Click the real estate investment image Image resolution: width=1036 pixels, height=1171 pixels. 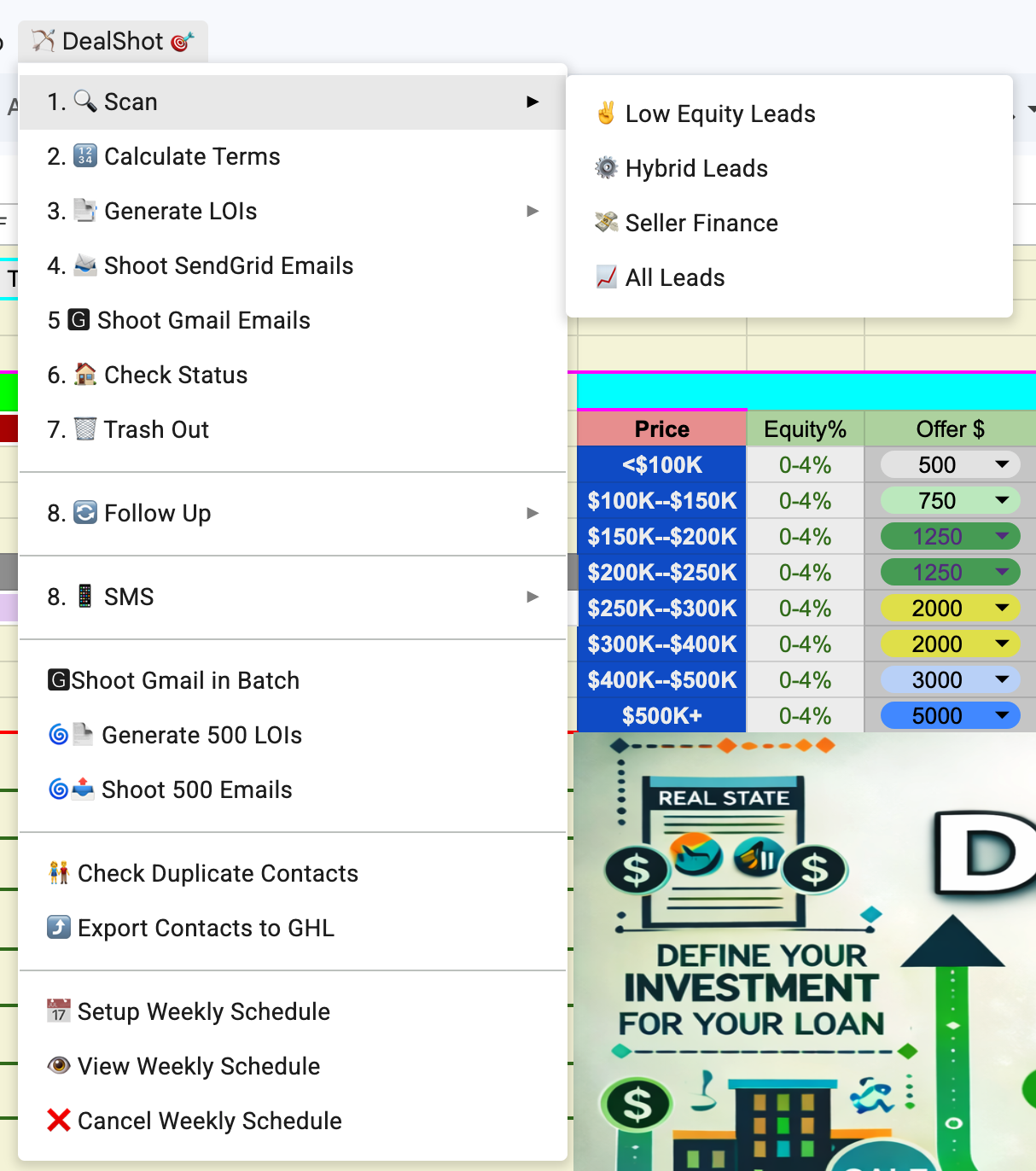tap(805, 952)
